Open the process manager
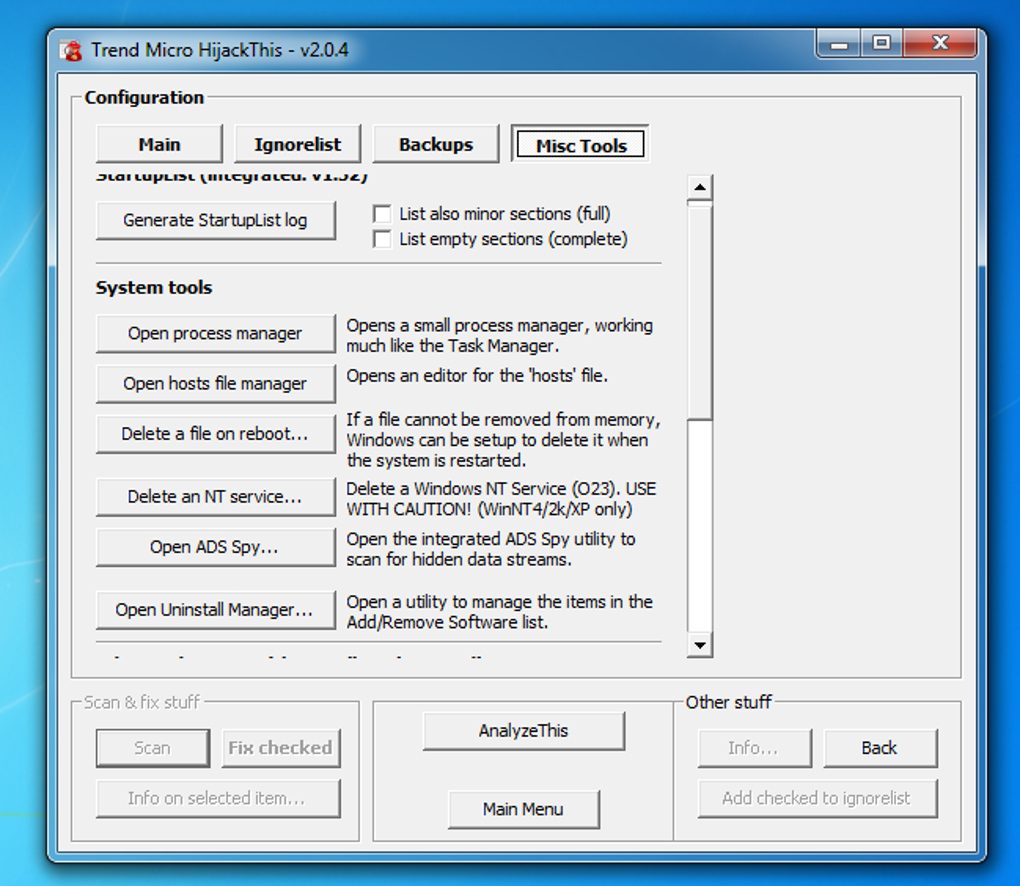The height and width of the screenshot is (886, 1020). [215, 334]
